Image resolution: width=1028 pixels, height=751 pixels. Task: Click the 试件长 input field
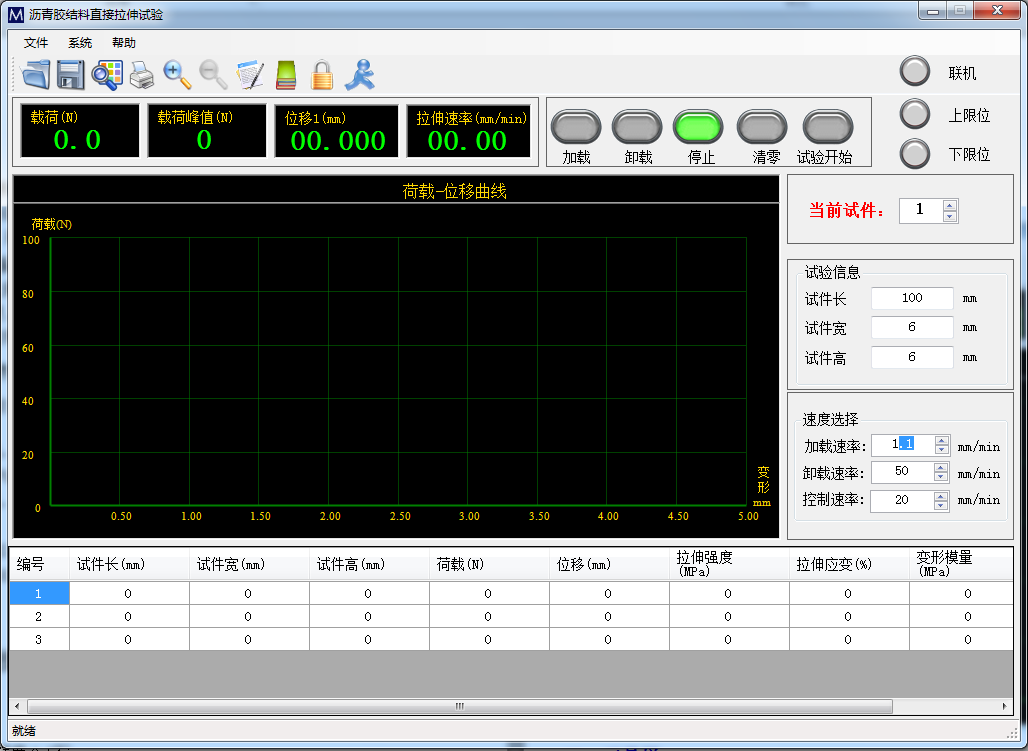tap(912, 298)
